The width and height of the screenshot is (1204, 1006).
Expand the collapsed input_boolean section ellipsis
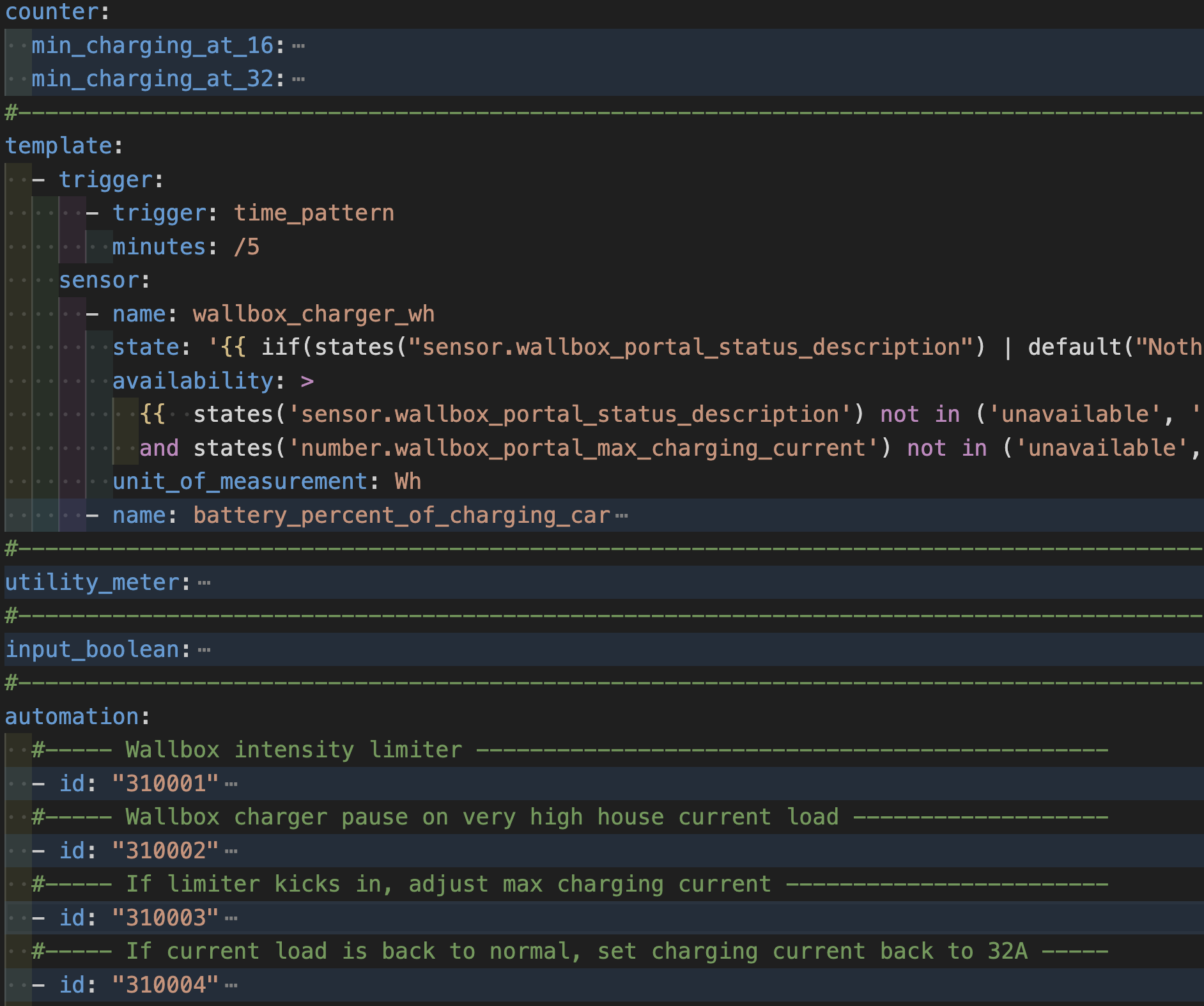click(x=204, y=650)
